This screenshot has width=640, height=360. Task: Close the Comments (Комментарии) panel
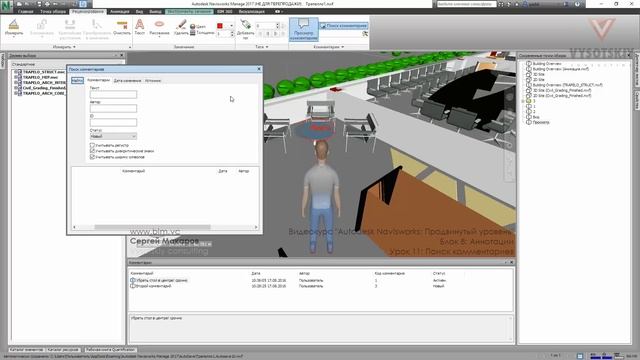point(511,262)
